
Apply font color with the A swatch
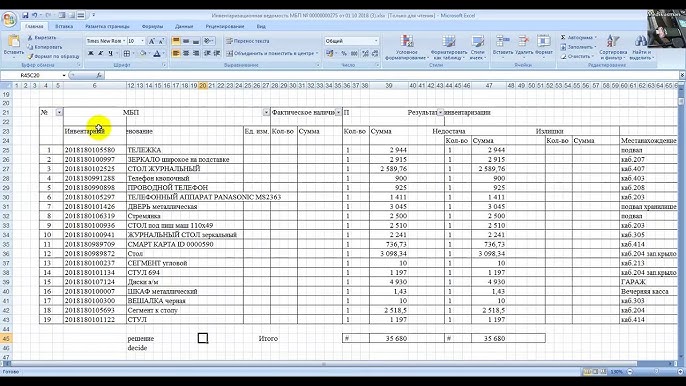(x=157, y=53)
